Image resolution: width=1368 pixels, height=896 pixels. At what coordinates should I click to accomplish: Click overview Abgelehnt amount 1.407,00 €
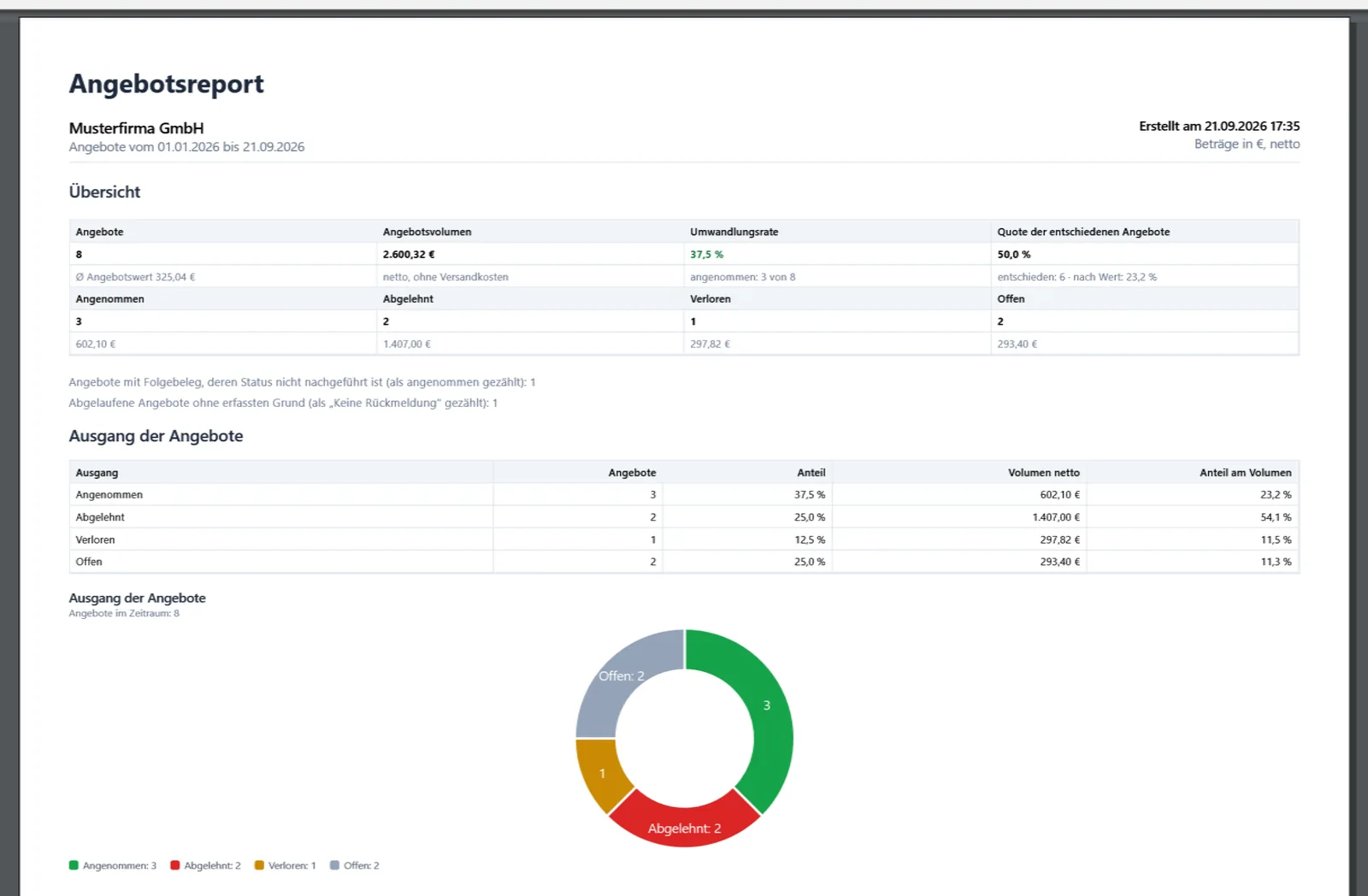pos(407,344)
